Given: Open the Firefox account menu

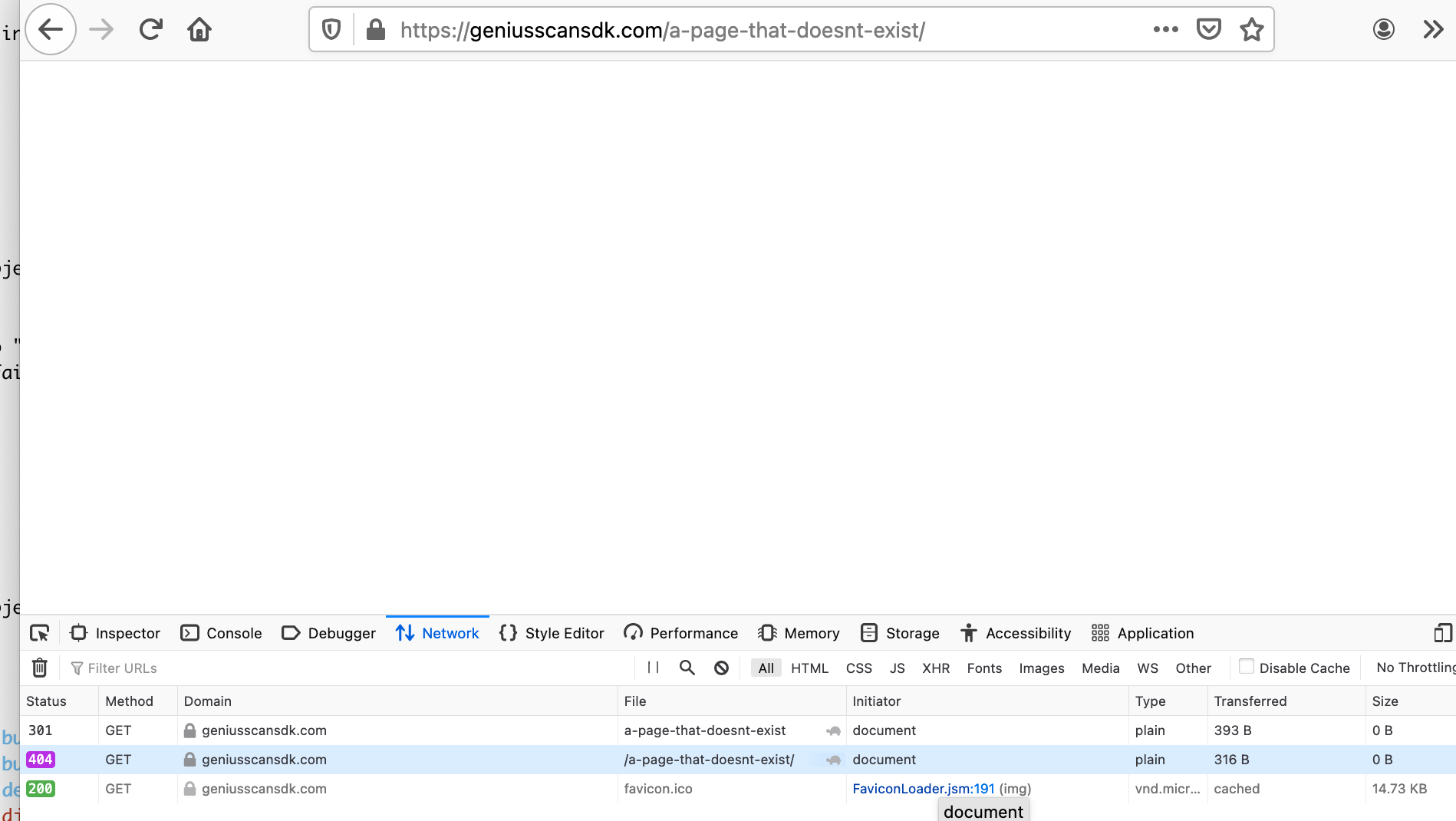Looking at the screenshot, I should click(x=1384, y=30).
